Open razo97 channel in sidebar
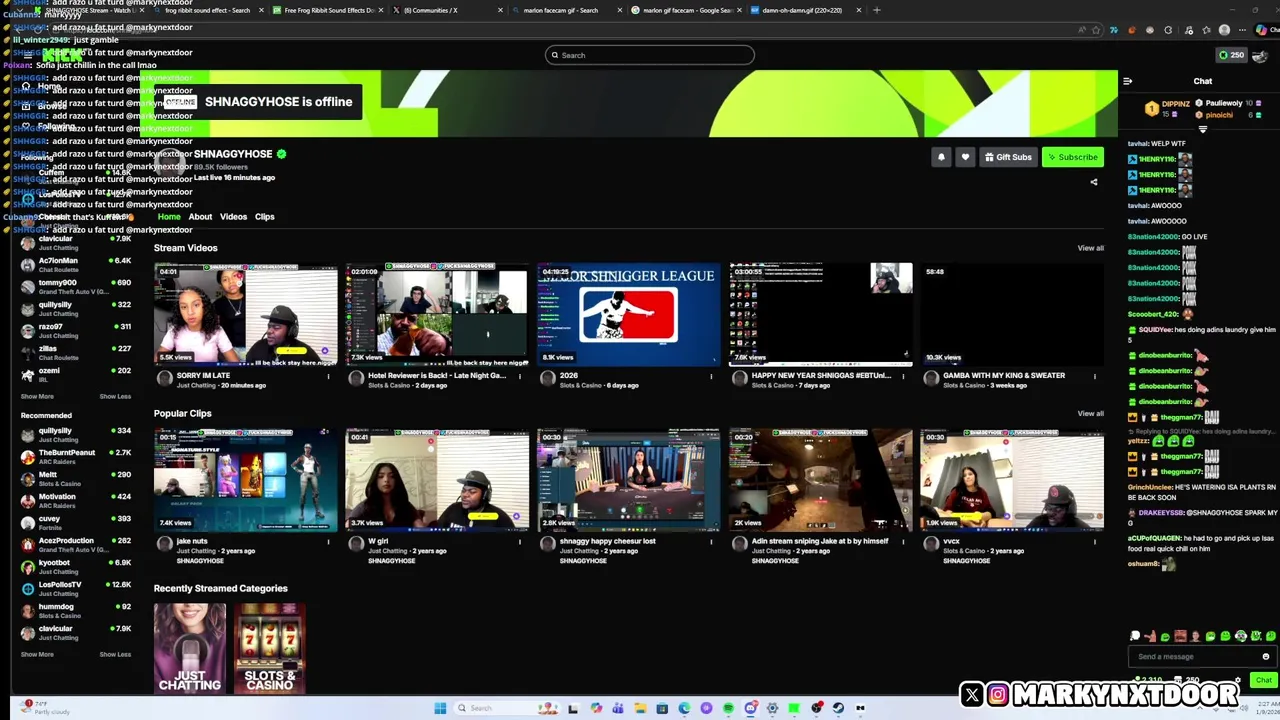 pos(76,331)
